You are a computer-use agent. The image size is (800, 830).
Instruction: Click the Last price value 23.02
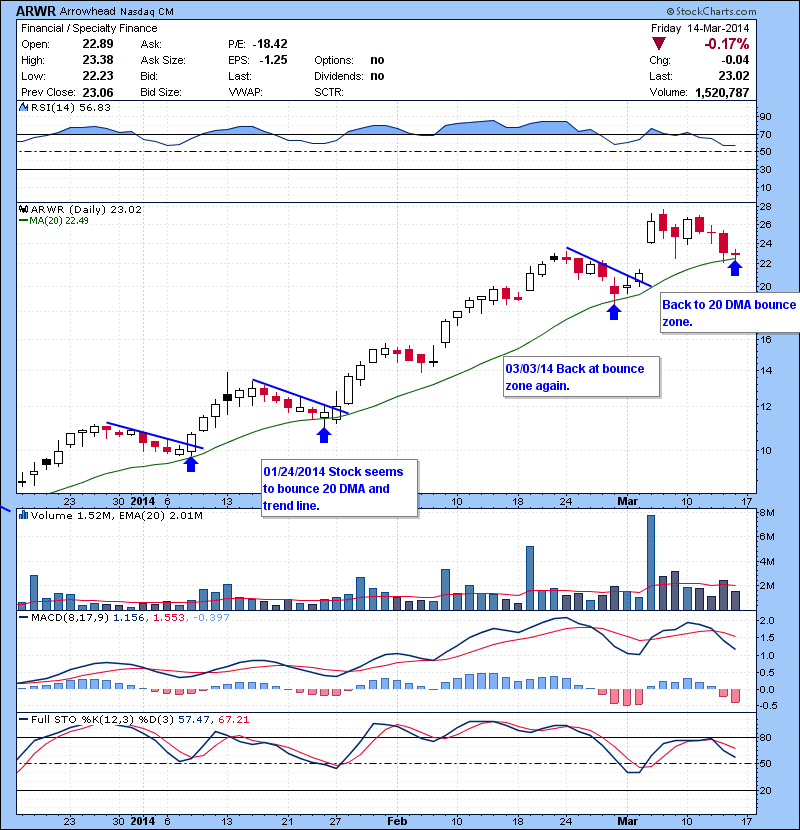pyautogui.click(x=734, y=76)
